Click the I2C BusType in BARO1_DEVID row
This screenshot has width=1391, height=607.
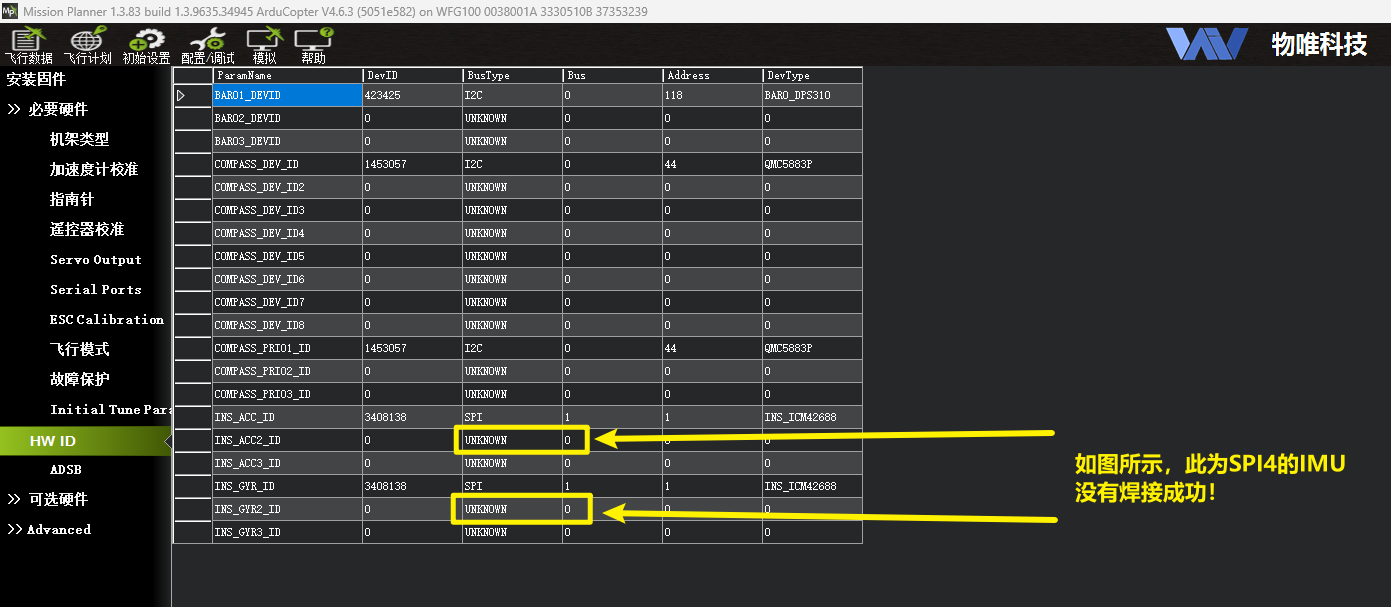coord(512,95)
